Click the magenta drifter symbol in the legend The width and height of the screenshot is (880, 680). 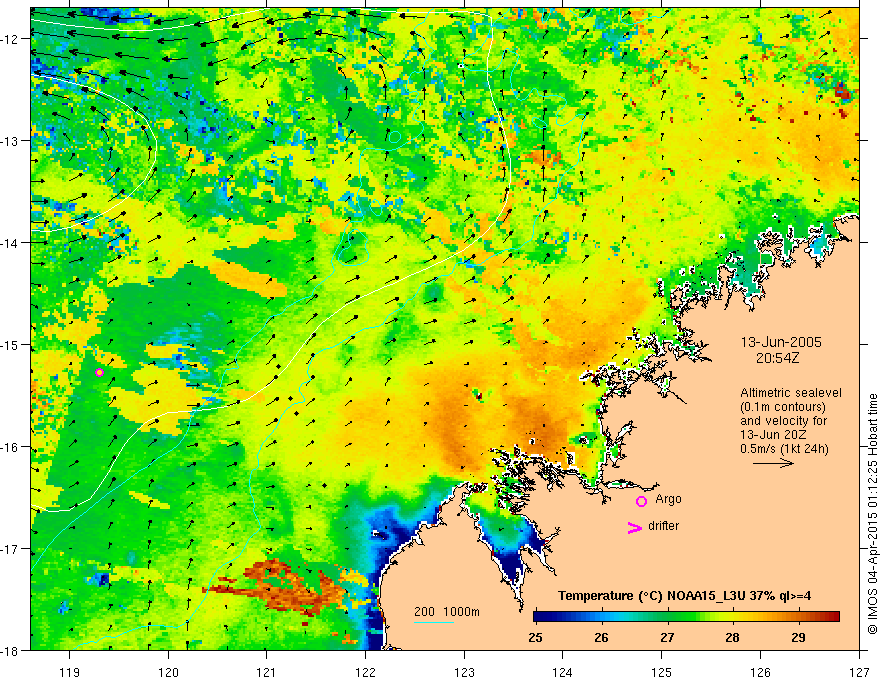634,528
